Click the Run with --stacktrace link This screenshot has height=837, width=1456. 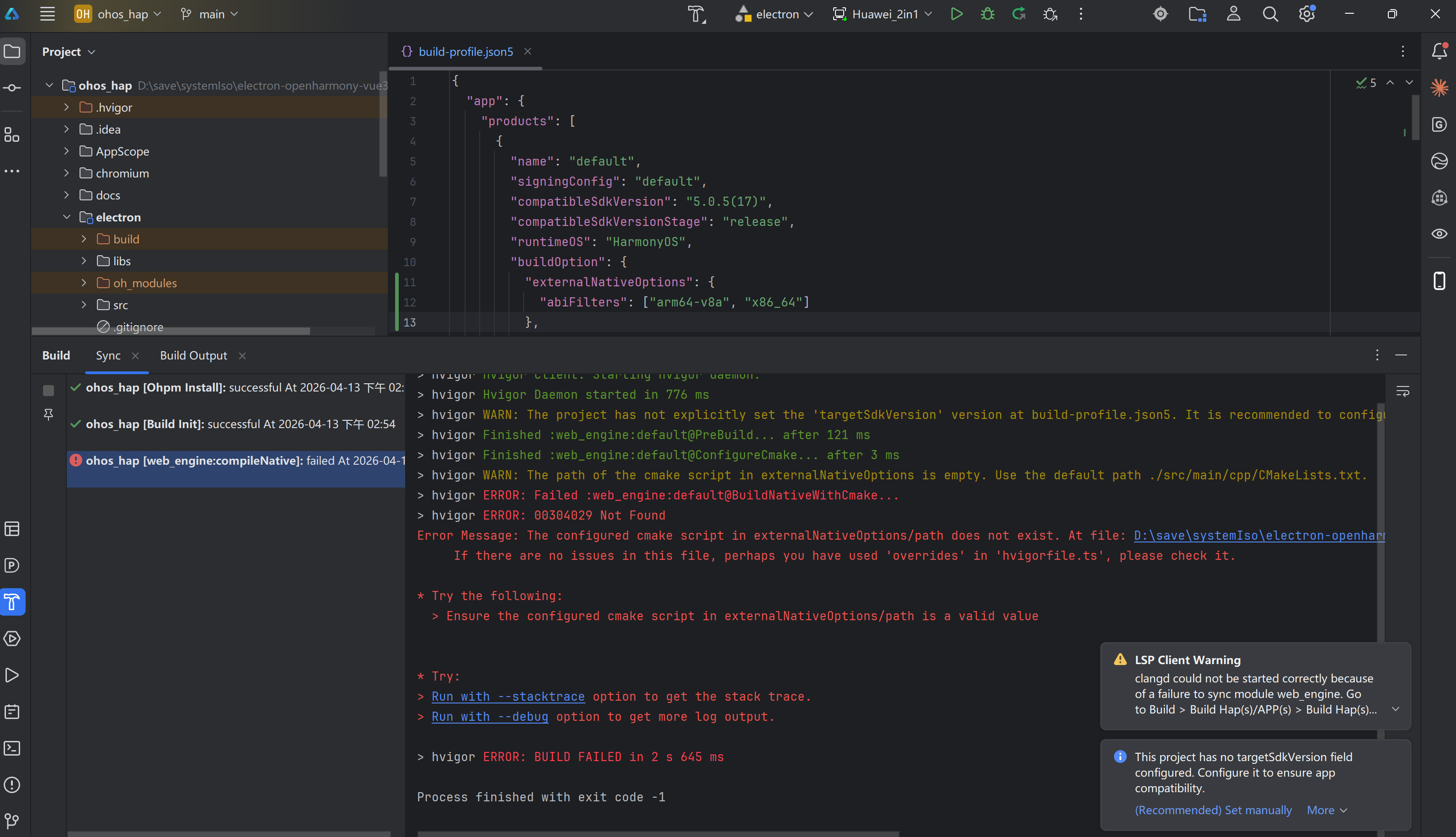[508, 696]
